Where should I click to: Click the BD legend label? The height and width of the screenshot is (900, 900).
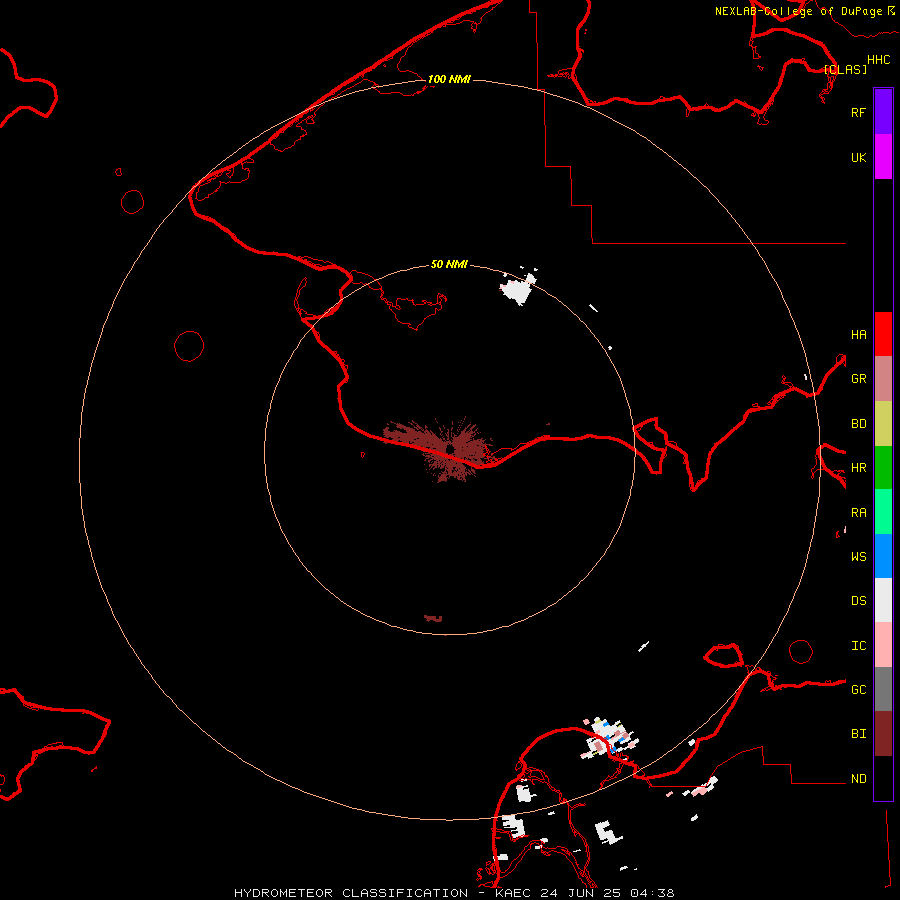tap(858, 423)
